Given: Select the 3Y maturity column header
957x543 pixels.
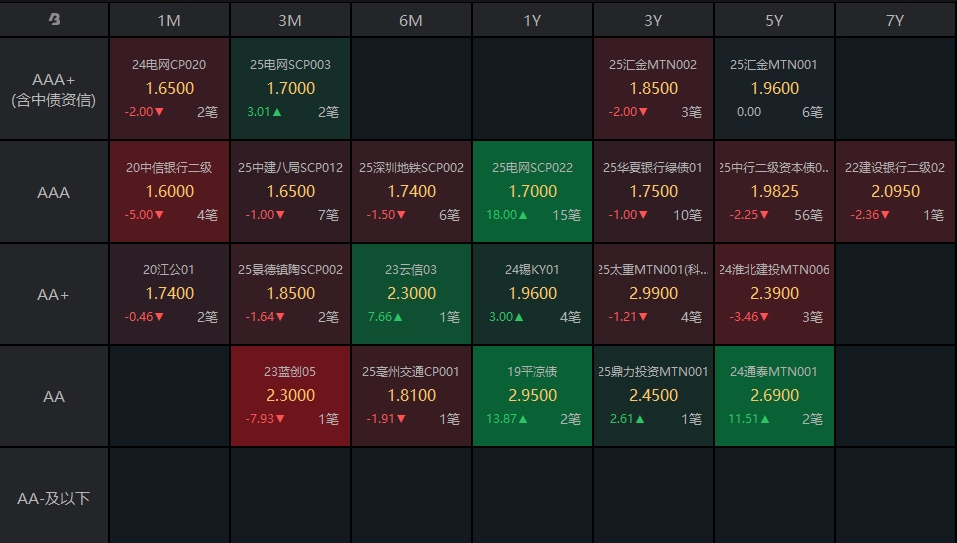Looking at the screenshot, I should tap(653, 20).
